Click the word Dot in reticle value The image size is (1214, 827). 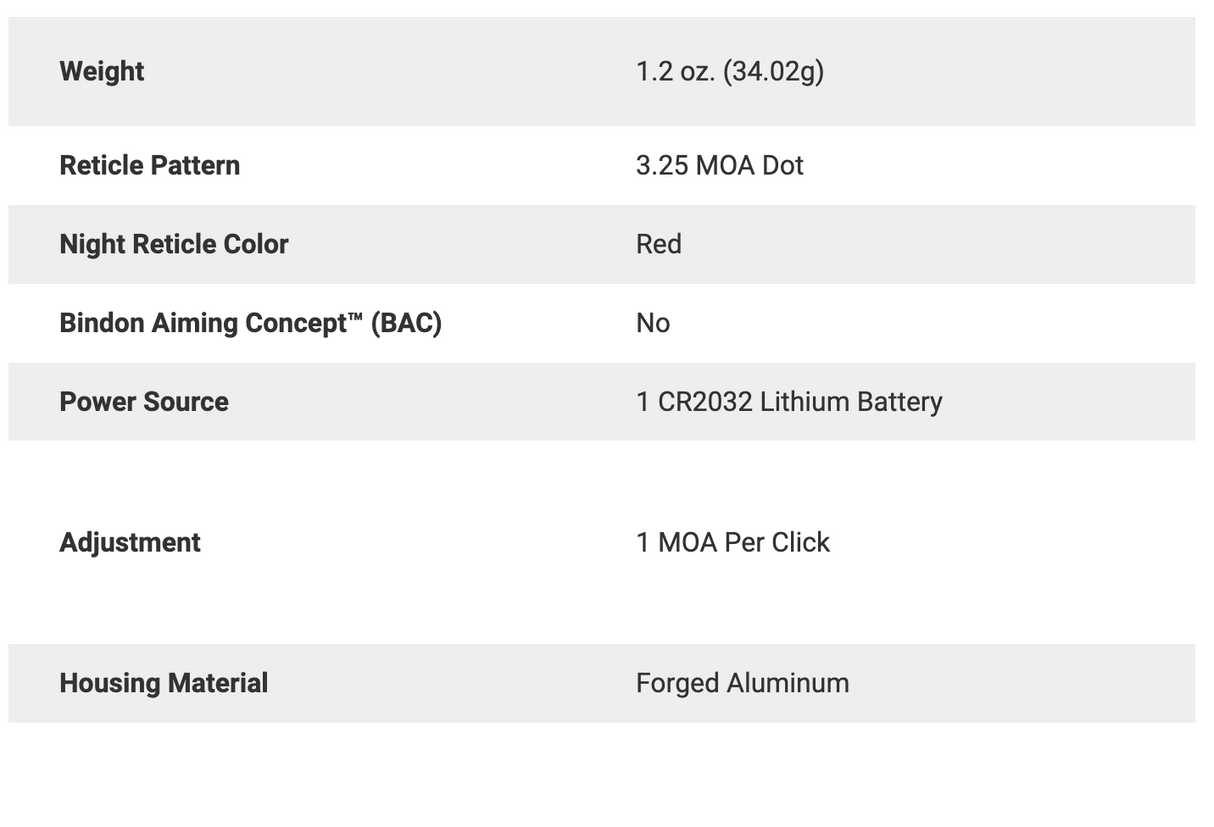click(x=783, y=165)
